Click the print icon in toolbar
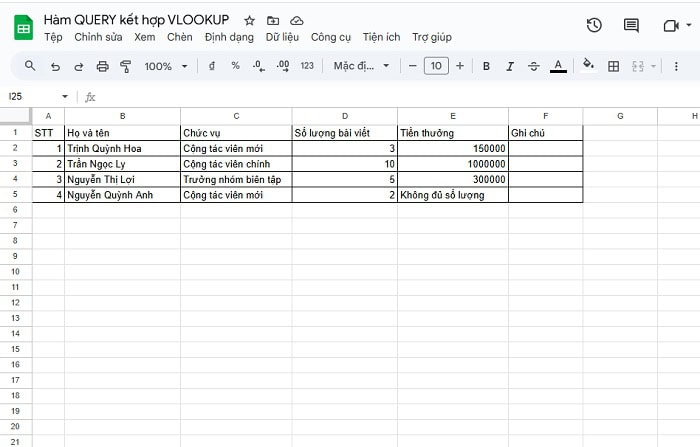700x447 pixels. click(102, 66)
